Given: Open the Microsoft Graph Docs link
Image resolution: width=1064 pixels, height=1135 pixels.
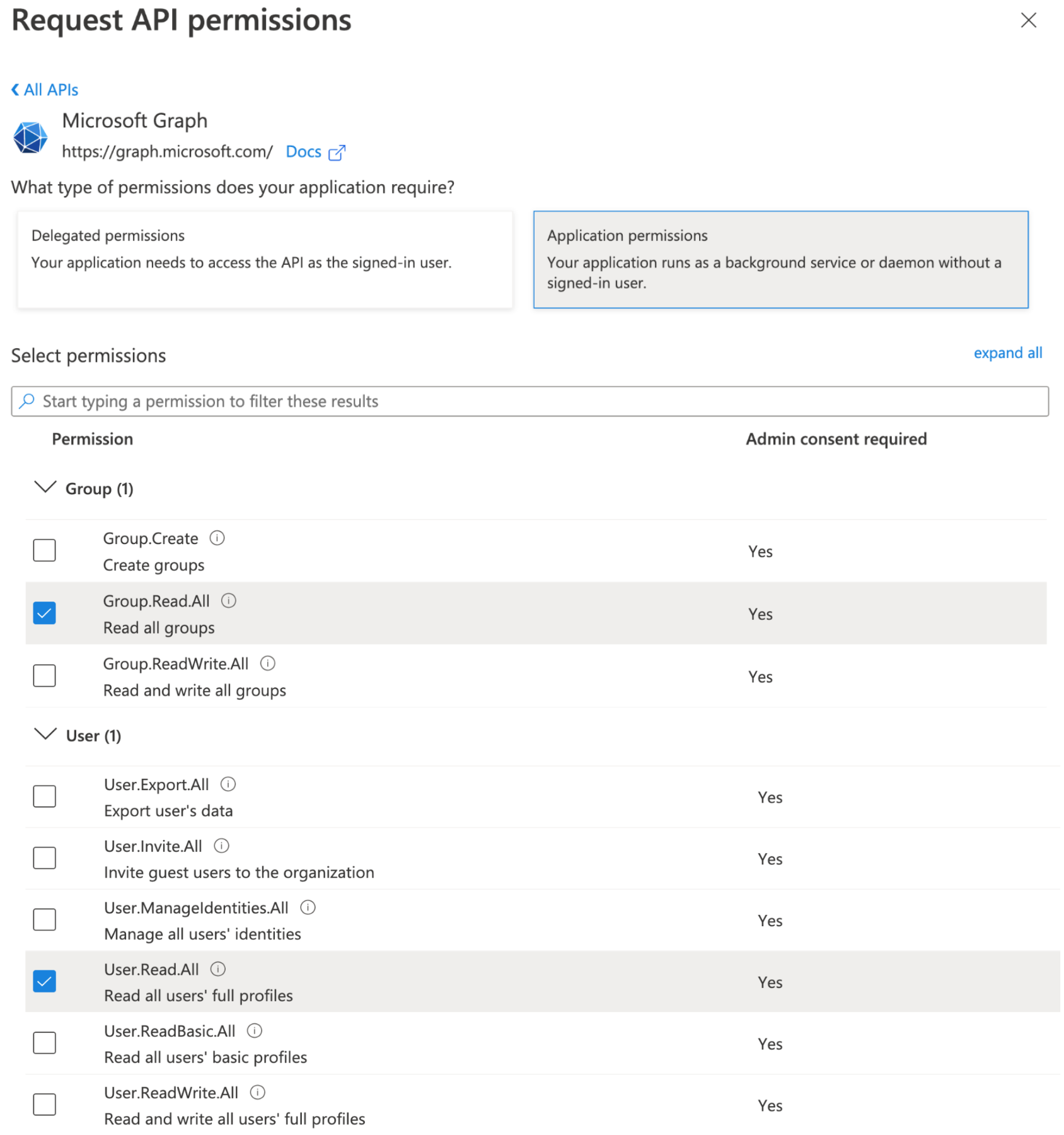Looking at the screenshot, I should pyautogui.click(x=303, y=152).
